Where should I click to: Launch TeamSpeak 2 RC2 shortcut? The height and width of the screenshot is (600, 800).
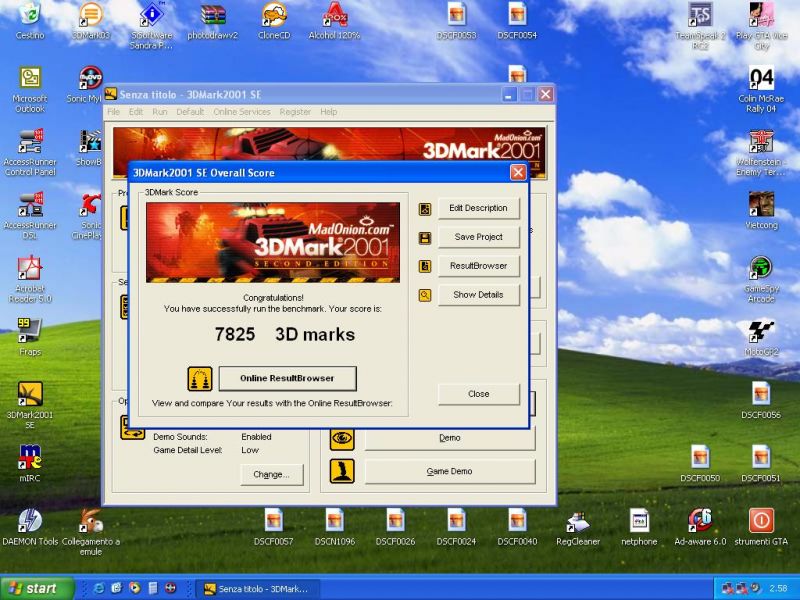(x=701, y=26)
